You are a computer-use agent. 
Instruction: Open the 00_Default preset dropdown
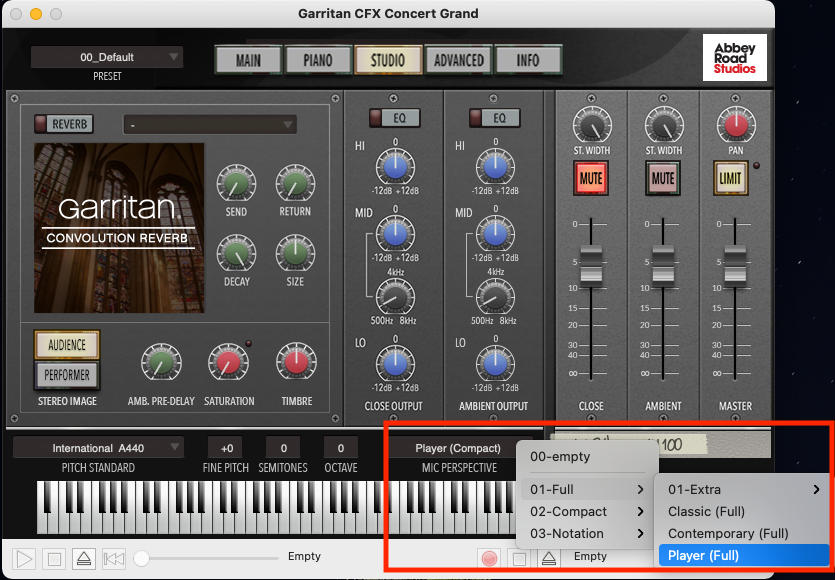(106, 58)
